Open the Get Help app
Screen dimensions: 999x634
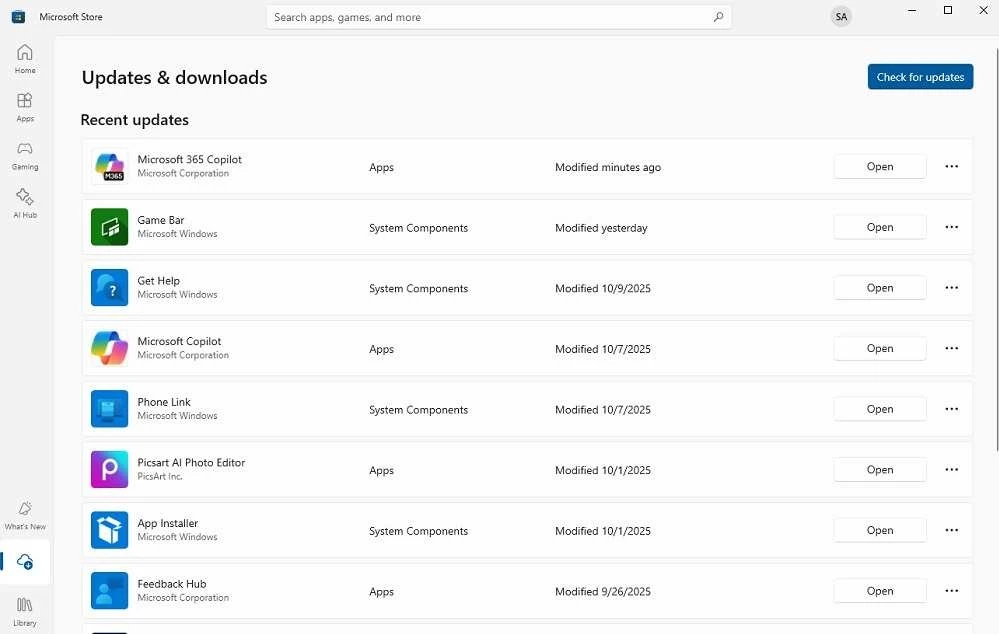(879, 288)
